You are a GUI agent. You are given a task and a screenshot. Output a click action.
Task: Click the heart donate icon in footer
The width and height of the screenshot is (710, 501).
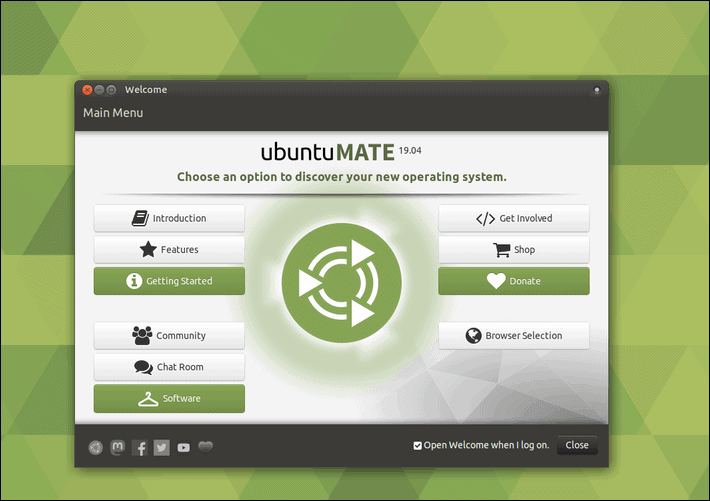[x=206, y=447]
